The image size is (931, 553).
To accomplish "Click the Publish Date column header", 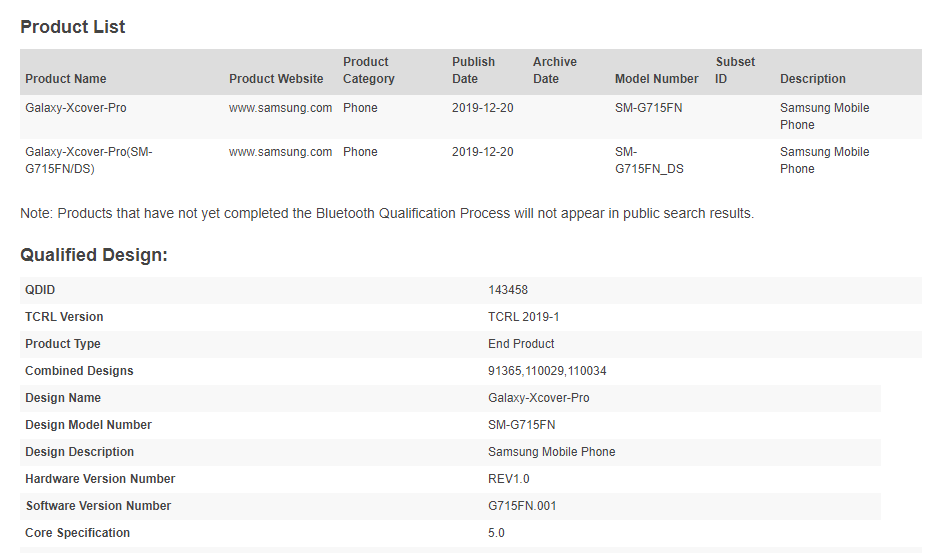I will [x=473, y=70].
